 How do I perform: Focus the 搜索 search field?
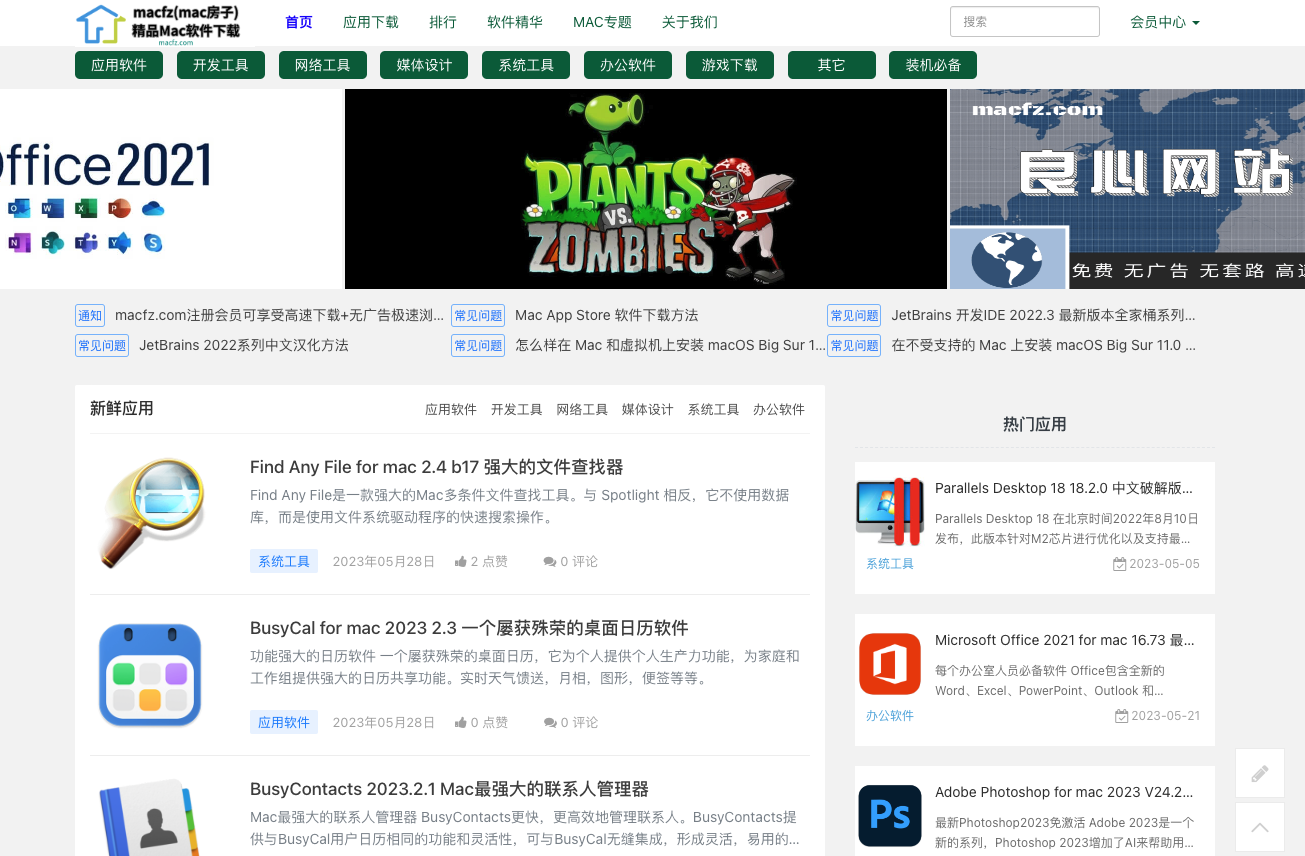click(1025, 22)
